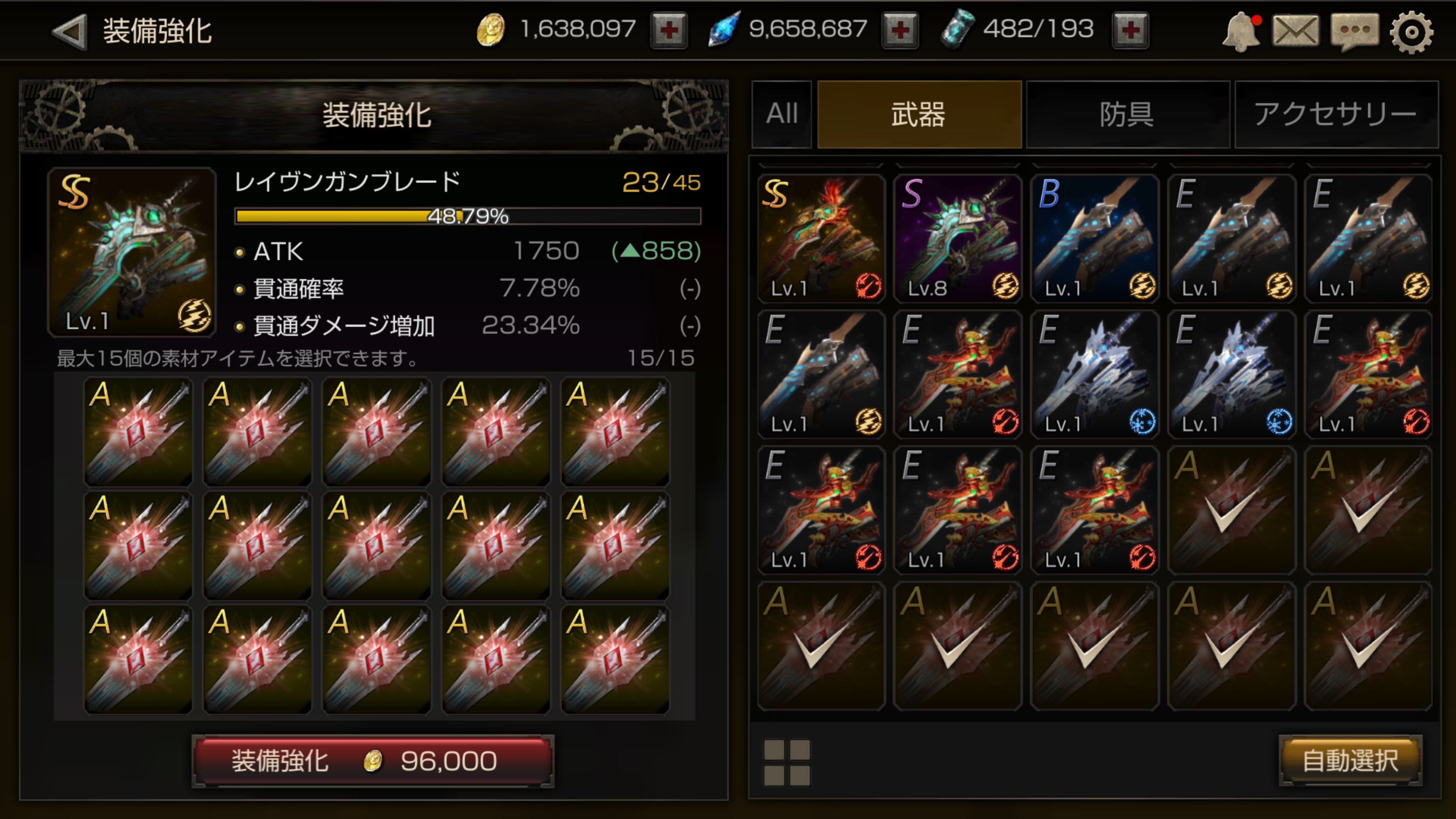Click the 48.79% experience progress bar
The width and height of the screenshot is (1456, 819).
468,216
